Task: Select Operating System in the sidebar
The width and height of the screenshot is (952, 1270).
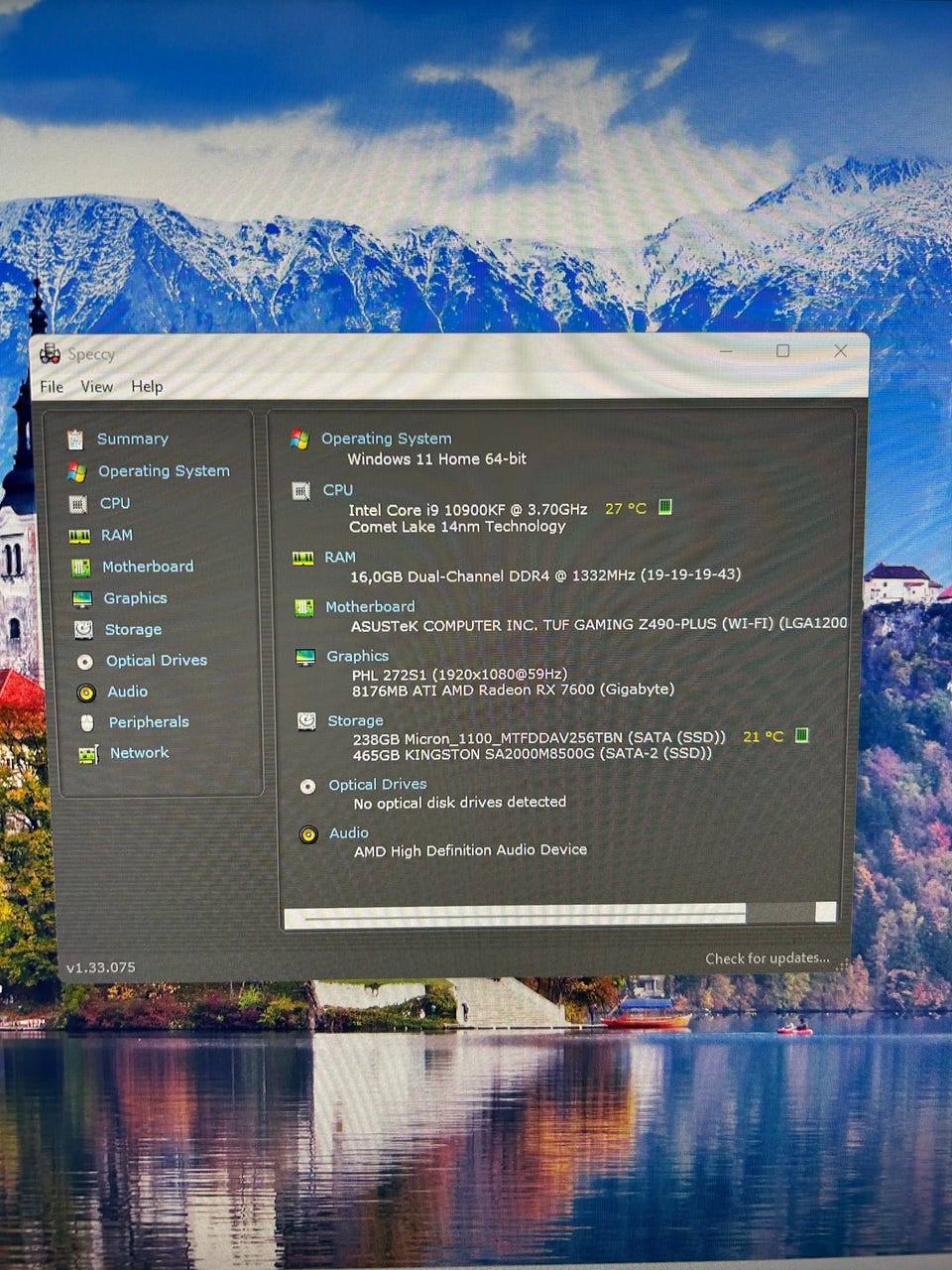Action: 164,471
